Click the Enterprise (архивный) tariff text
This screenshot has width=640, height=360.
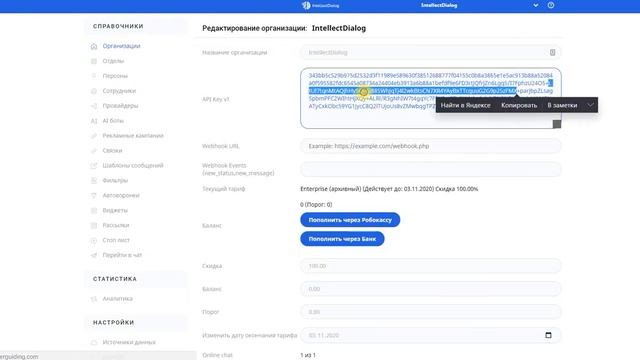389,189
